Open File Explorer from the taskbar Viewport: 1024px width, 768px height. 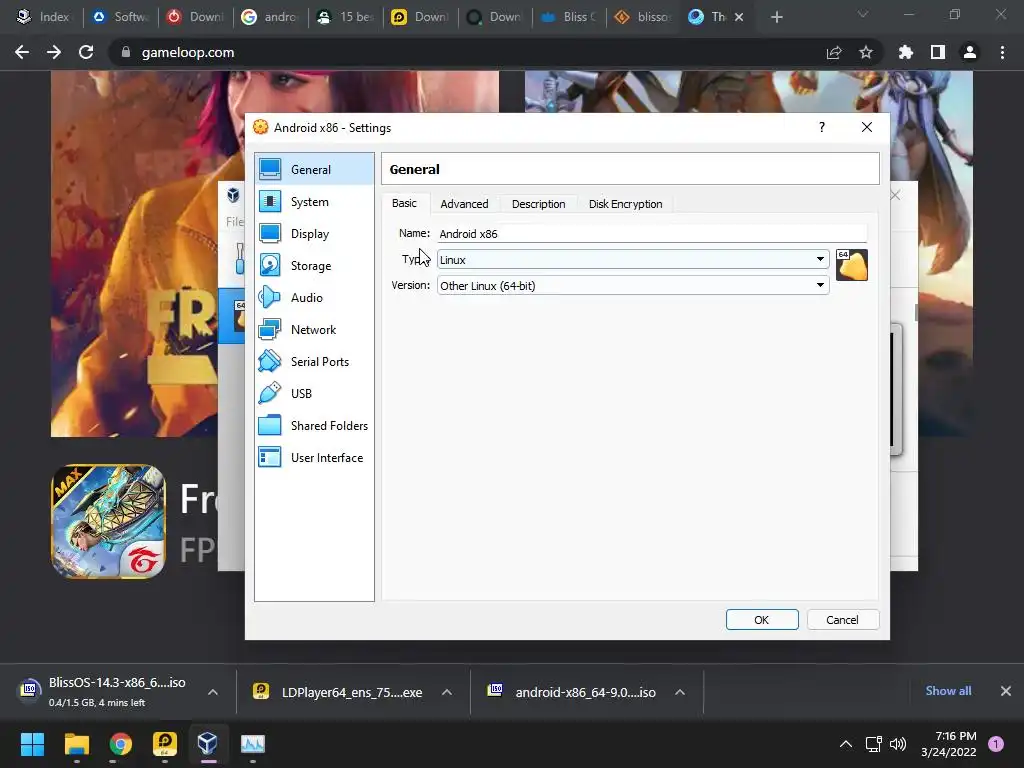(76, 744)
